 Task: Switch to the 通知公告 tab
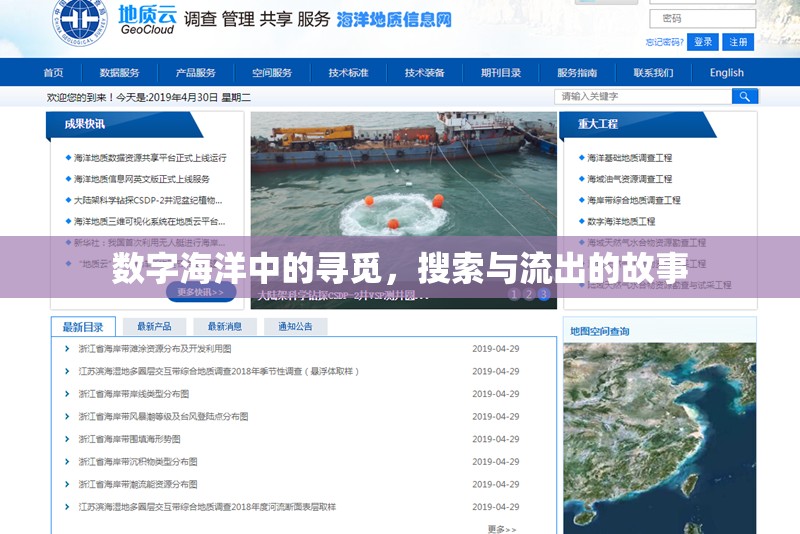pos(295,326)
